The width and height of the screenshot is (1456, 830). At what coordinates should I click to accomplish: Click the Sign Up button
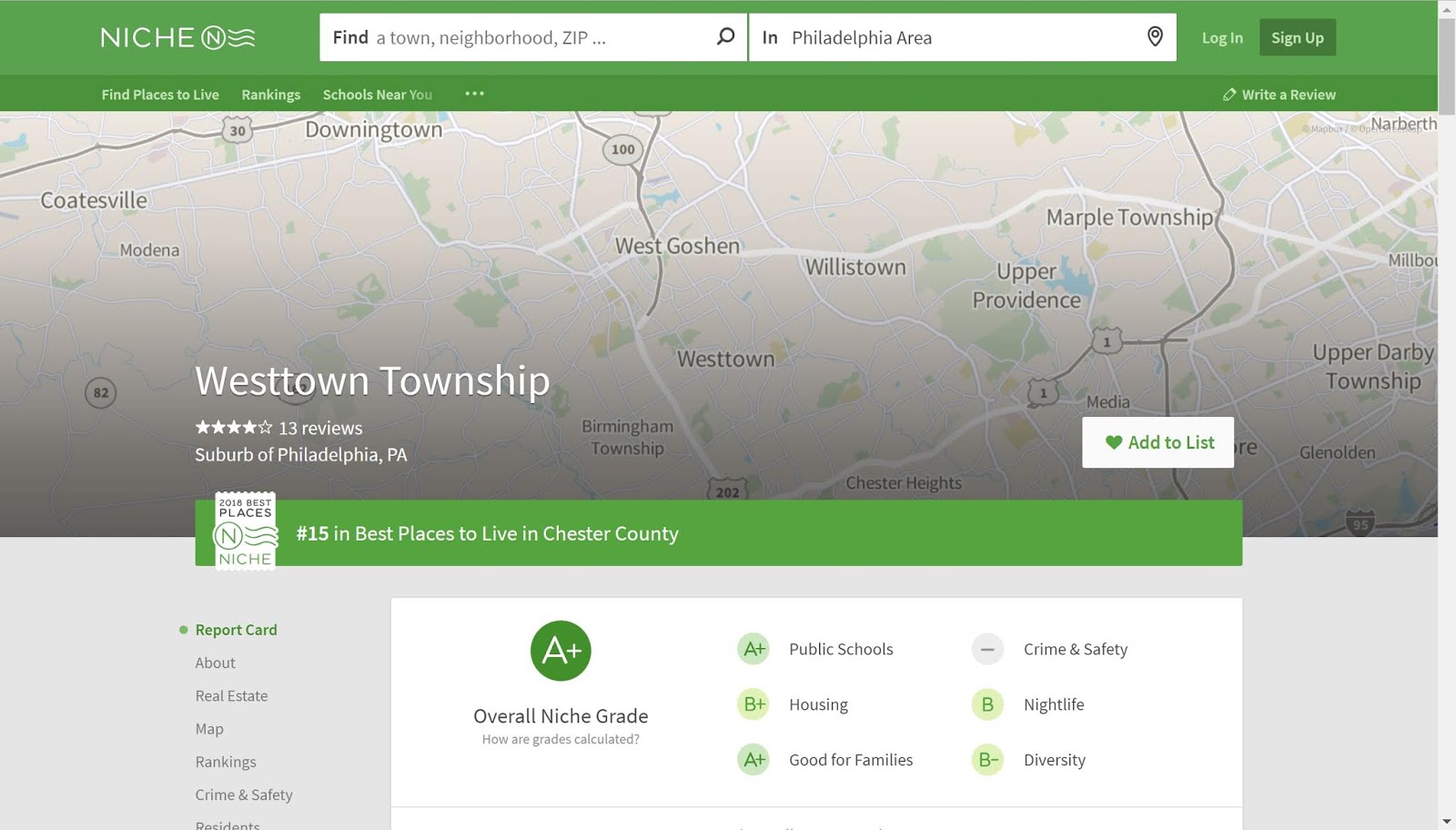pyautogui.click(x=1297, y=37)
